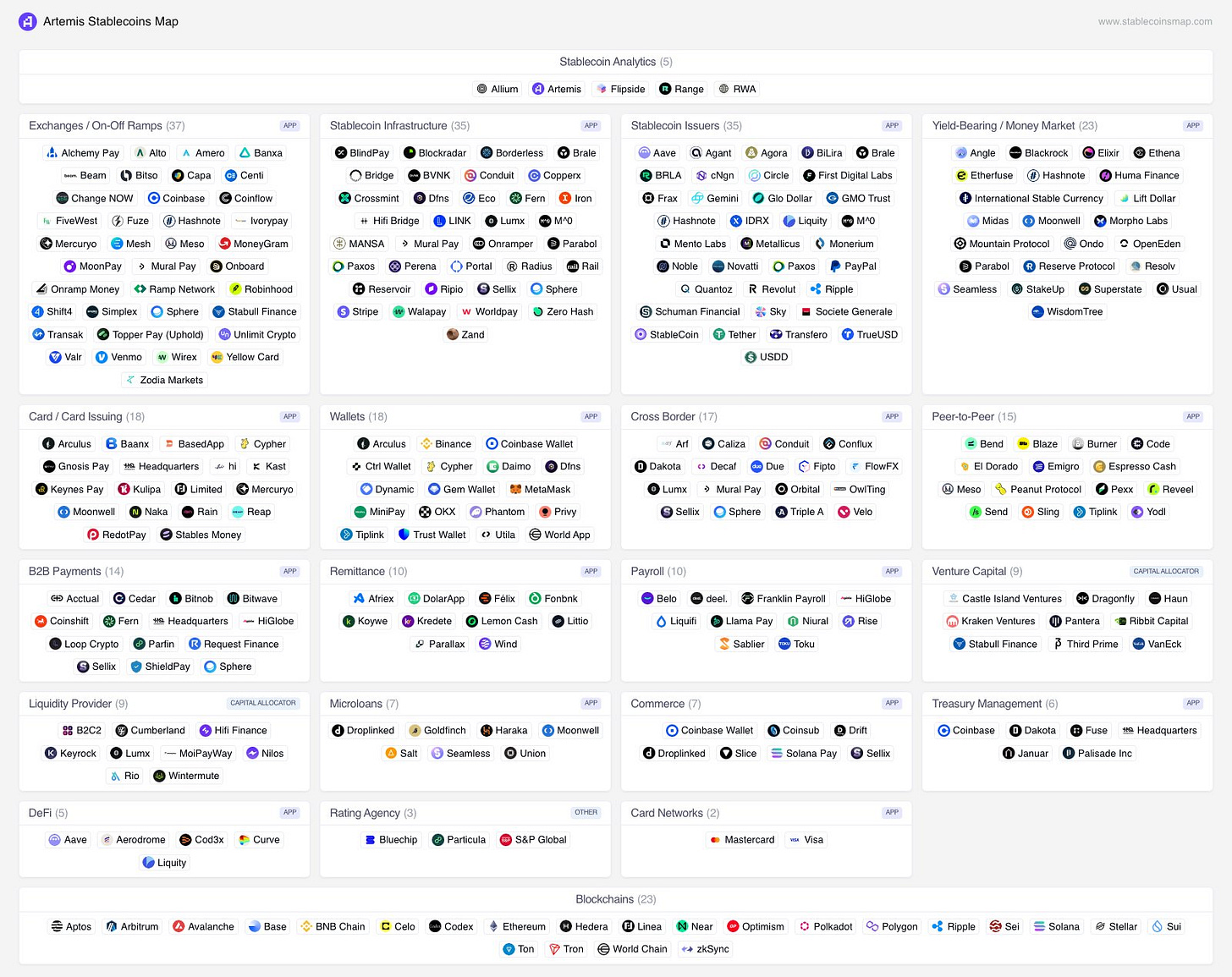
Task: Click the OTHER tag on Rating Agency panel
Action: click(586, 813)
